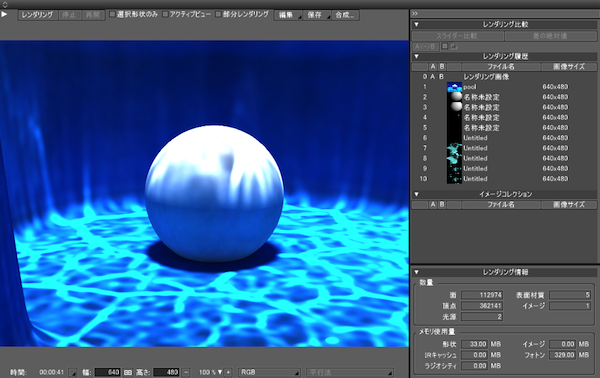Viewport: 600px width, 378px height.
Task: Click the white play triangle beside レンダリング
Action: [4, 14]
